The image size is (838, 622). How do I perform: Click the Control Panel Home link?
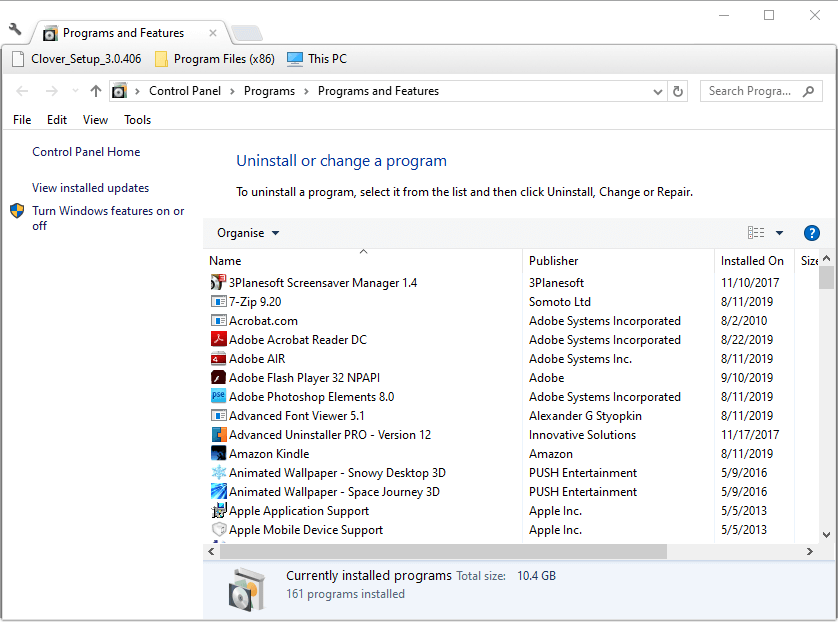coord(86,152)
